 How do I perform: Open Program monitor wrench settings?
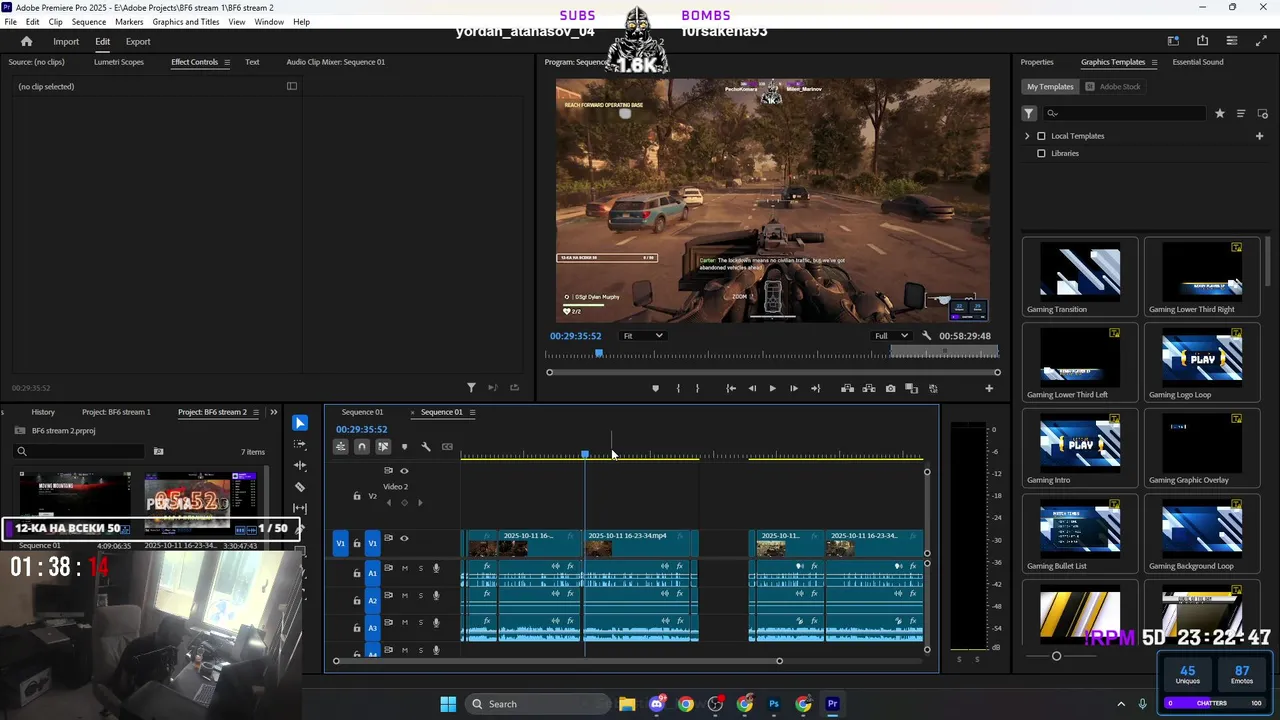(927, 336)
